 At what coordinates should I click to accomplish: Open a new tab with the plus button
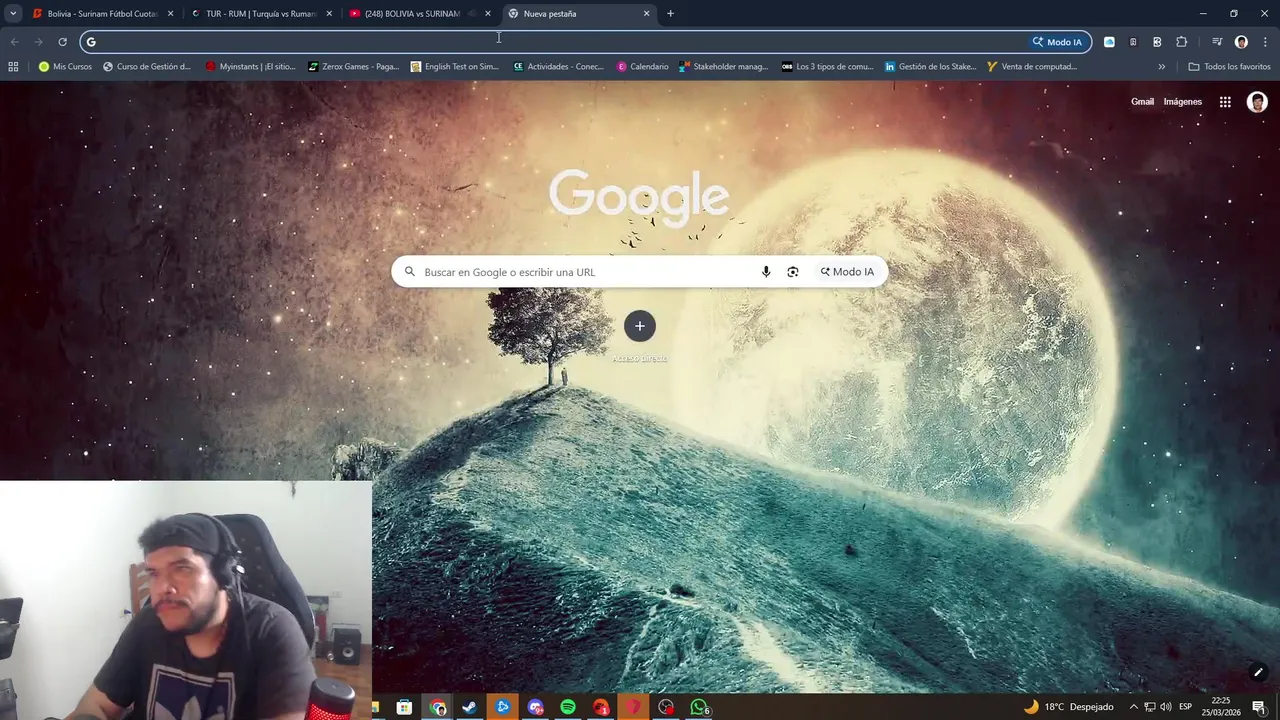(x=670, y=14)
